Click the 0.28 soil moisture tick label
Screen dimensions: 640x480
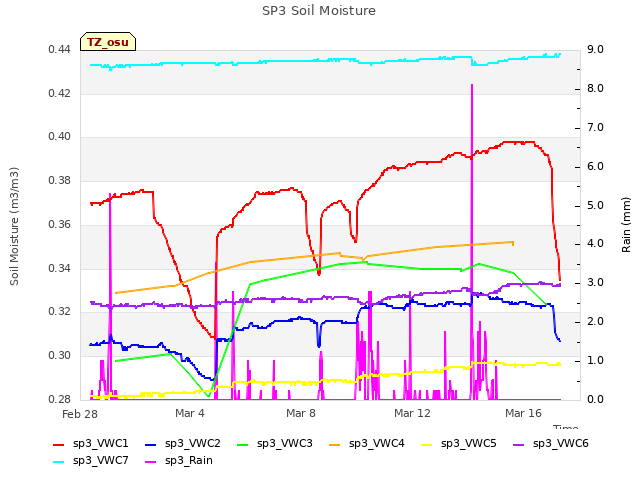59,399
